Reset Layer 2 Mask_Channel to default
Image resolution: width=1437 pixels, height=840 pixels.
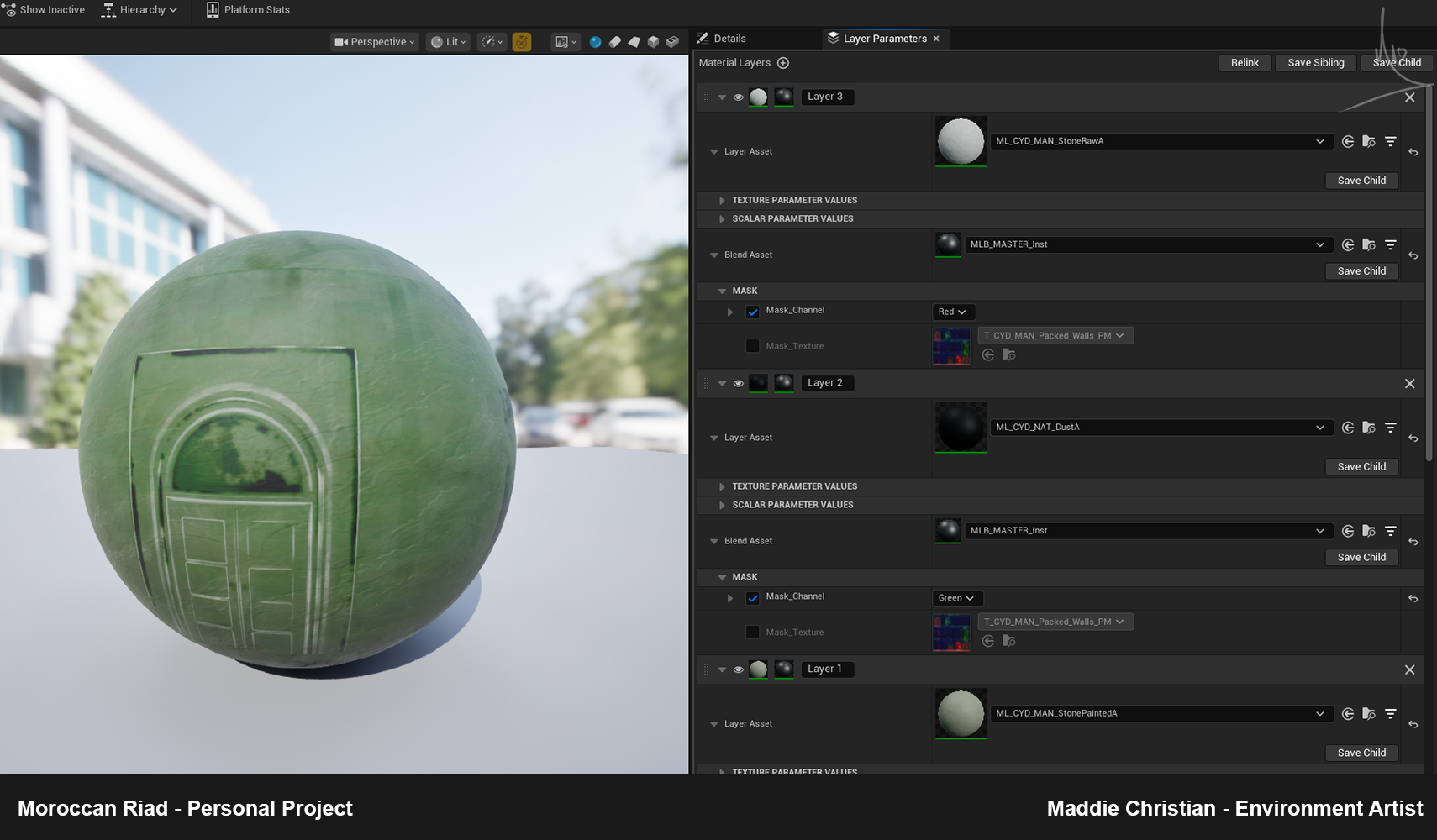pos(1413,598)
